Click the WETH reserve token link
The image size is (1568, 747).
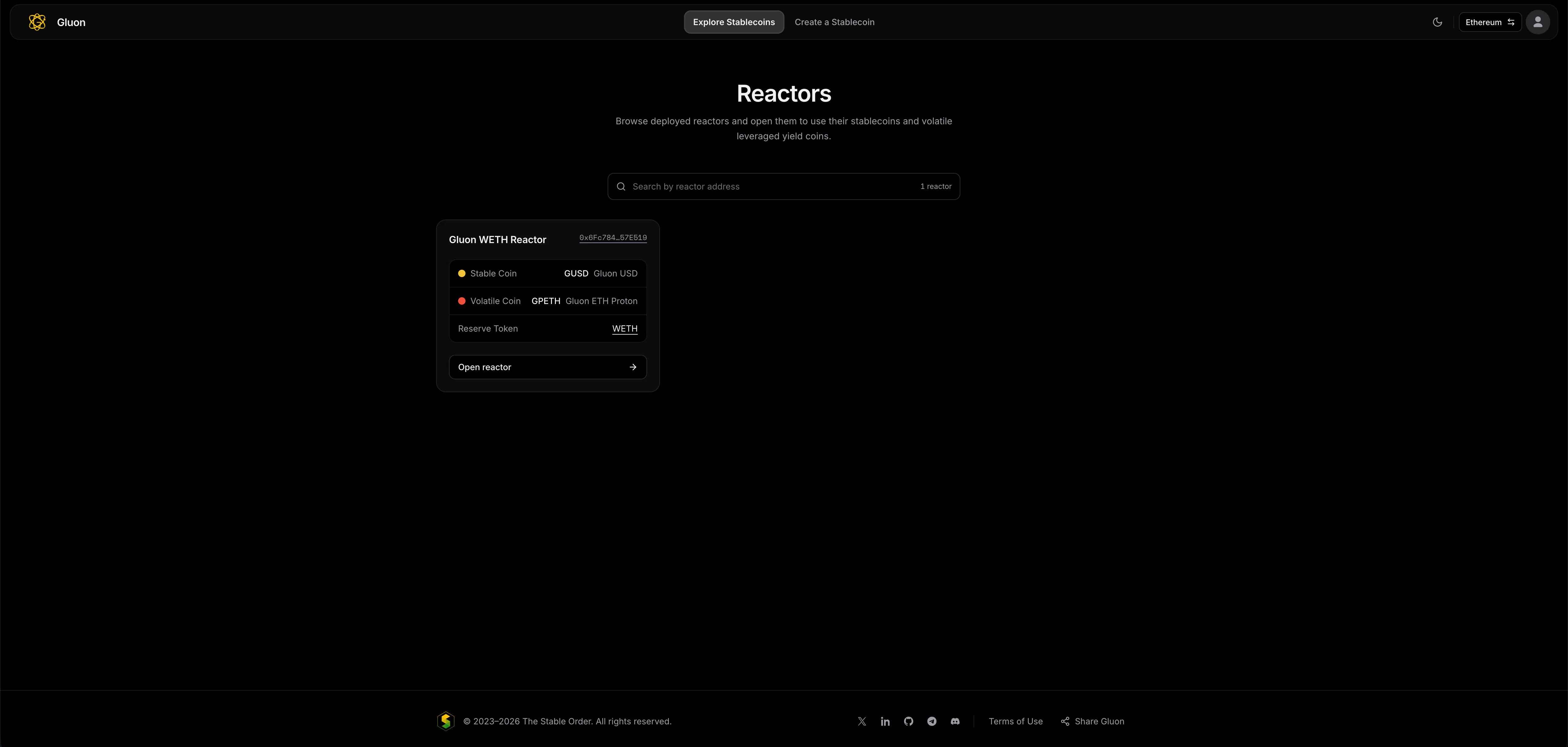pos(624,328)
